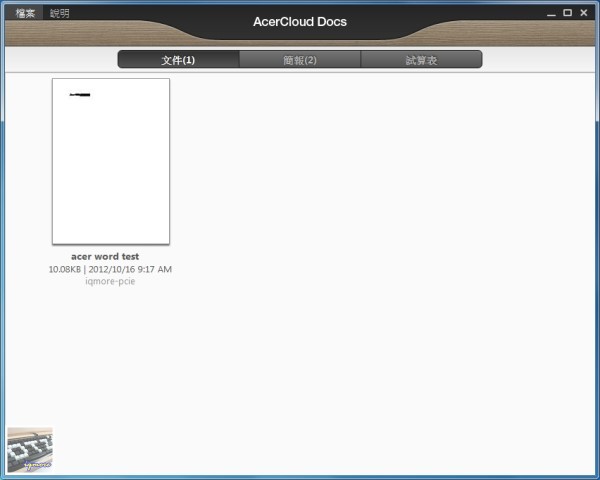Click the 'acer word test' file name
Image resolution: width=600 pixels, height=480 pixels.
click(x=105, y=256)
